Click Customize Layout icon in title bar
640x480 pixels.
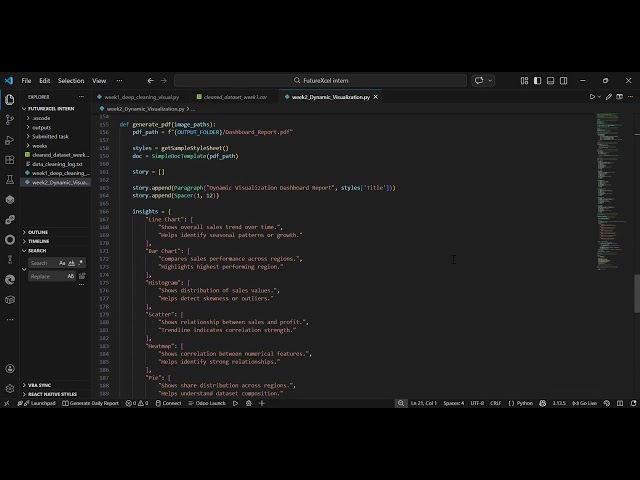click(524, 81)
